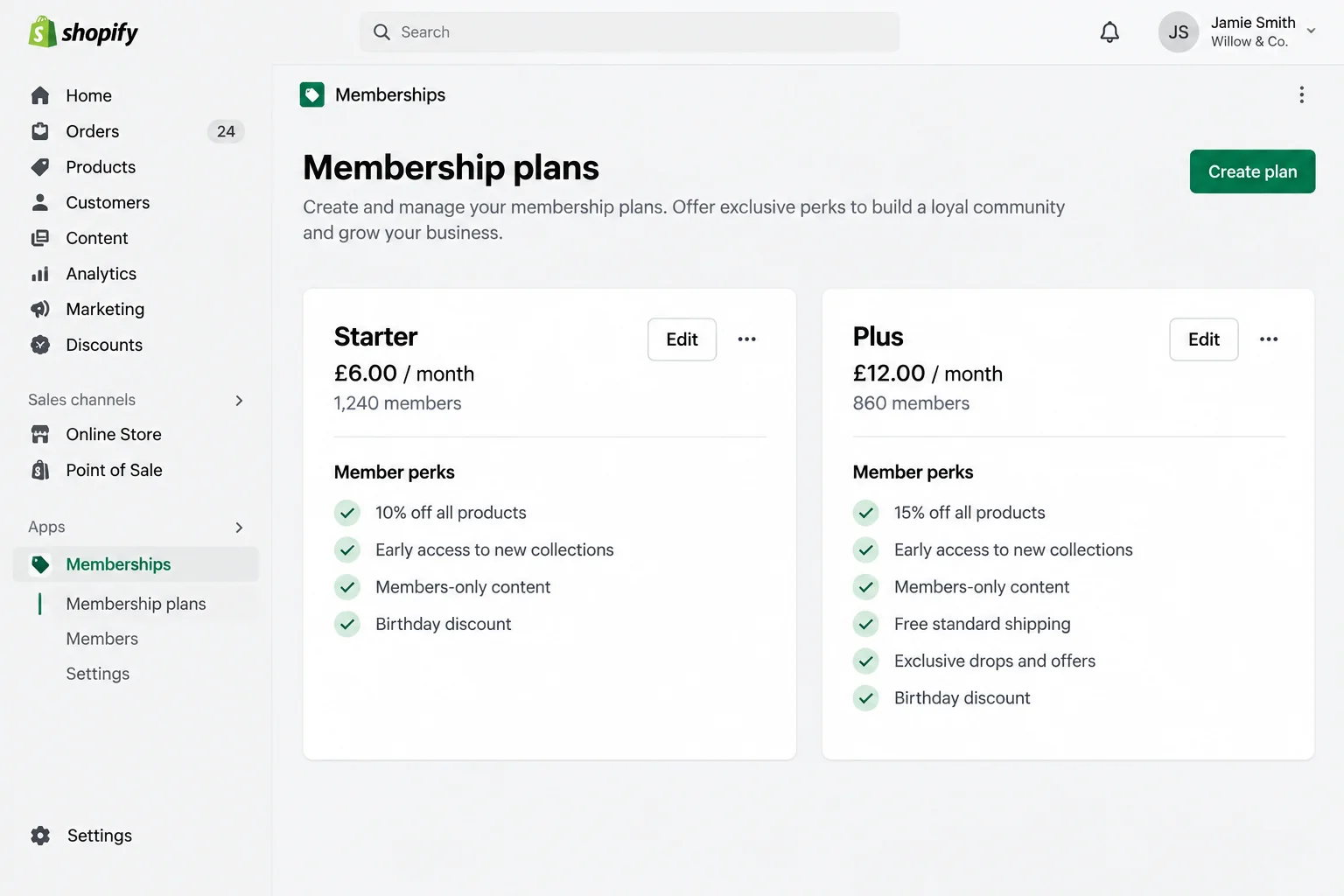
Task: Click the Plus plan title
Action: (878, 337)
